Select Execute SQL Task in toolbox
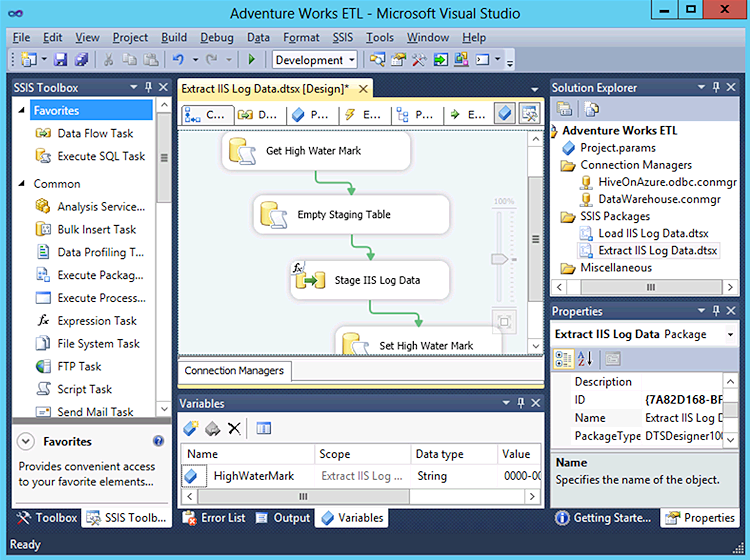 pyautogui.click(x=90, y=156)
